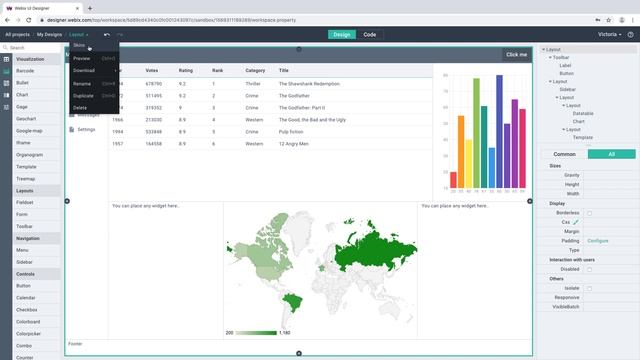The height and width of the screenshot is (360, 640).
Task: Select the green chart icon in left strip
Action: pyautogui.click(x=6, y=71)
